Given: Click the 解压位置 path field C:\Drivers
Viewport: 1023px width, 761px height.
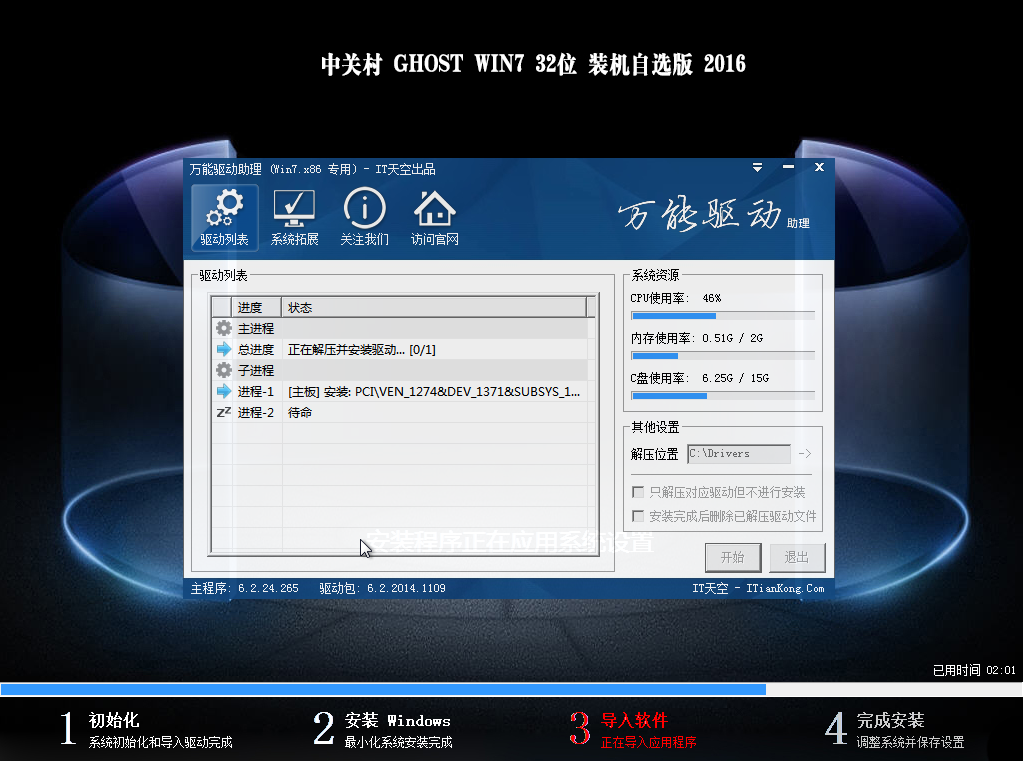Looking at the screenshot, I should (739, 454).
